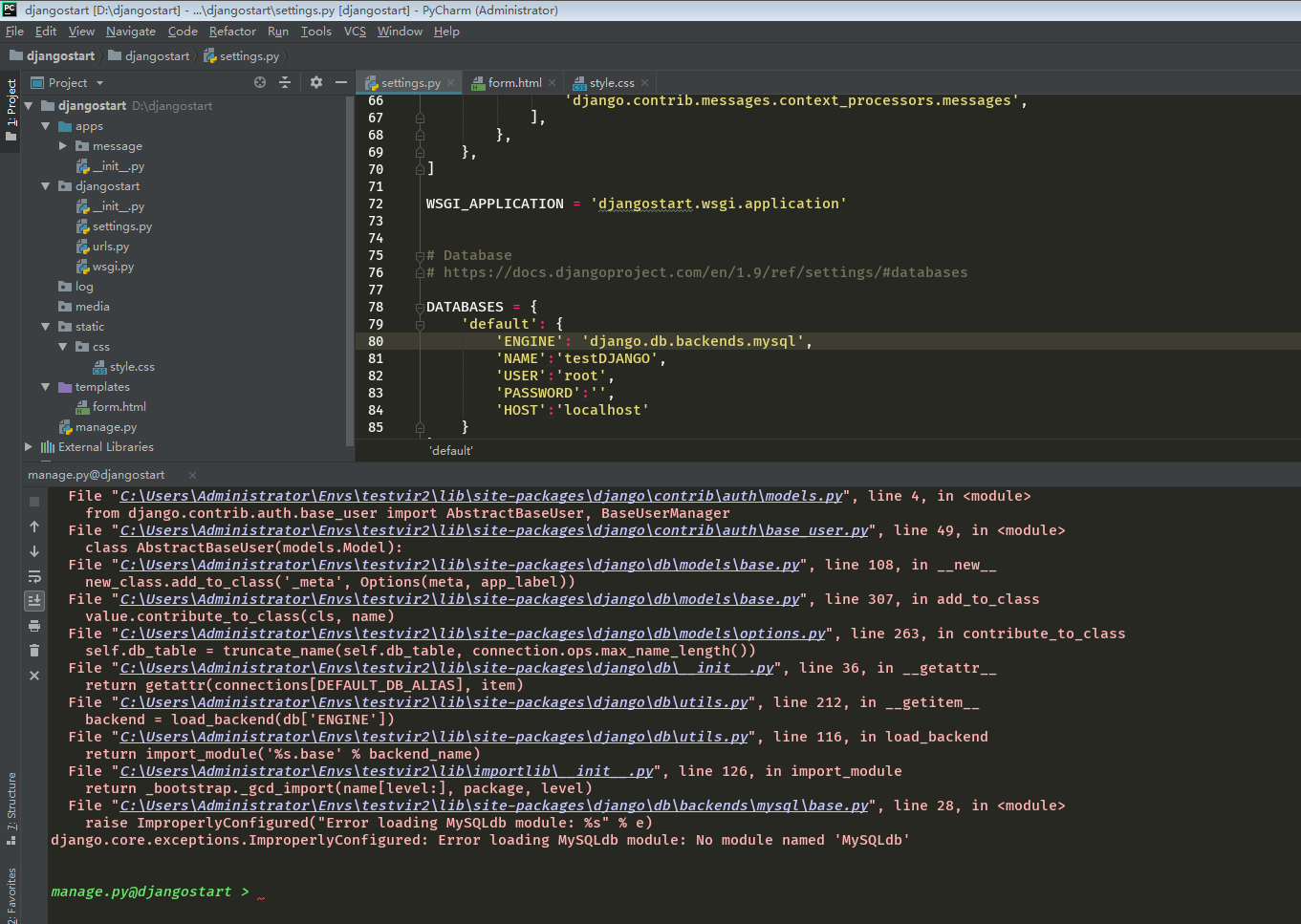1301x924 pixels.
Task: Select the manage.py@djangostart console tab
Action: click(x=96, y=475)
